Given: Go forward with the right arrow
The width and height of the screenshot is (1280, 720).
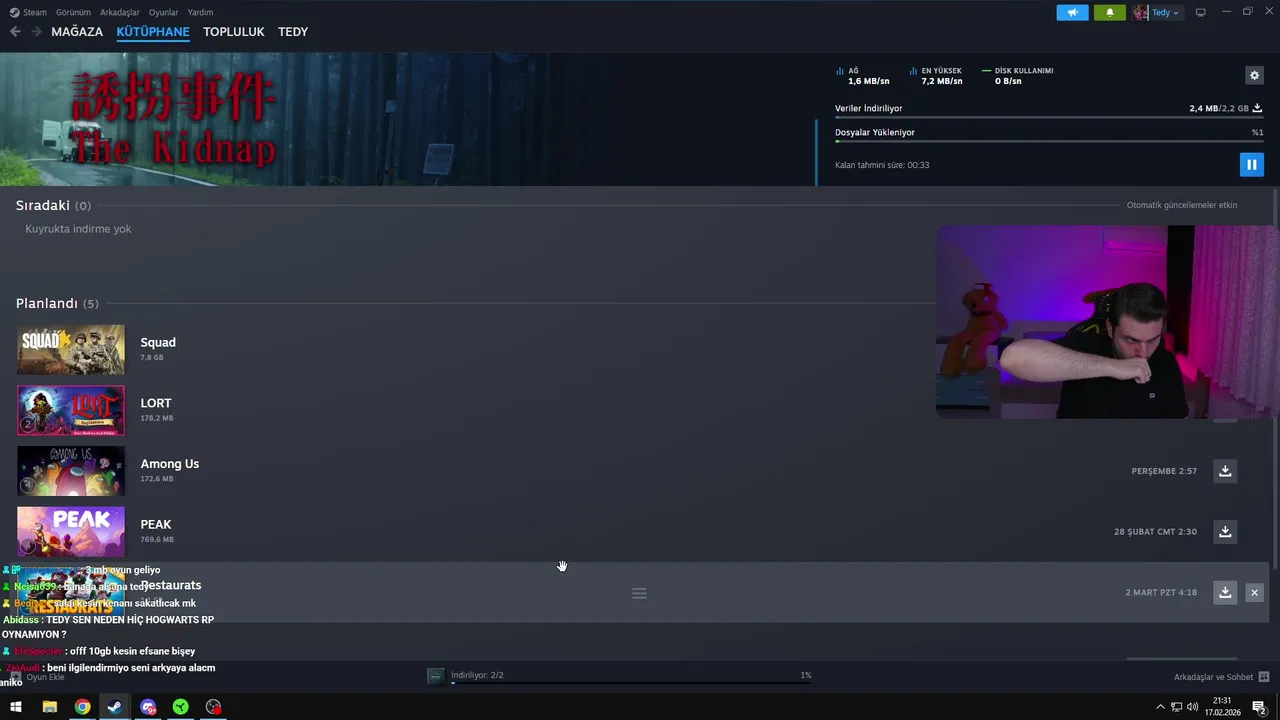Looking at the screenshot, I should 36,32.
